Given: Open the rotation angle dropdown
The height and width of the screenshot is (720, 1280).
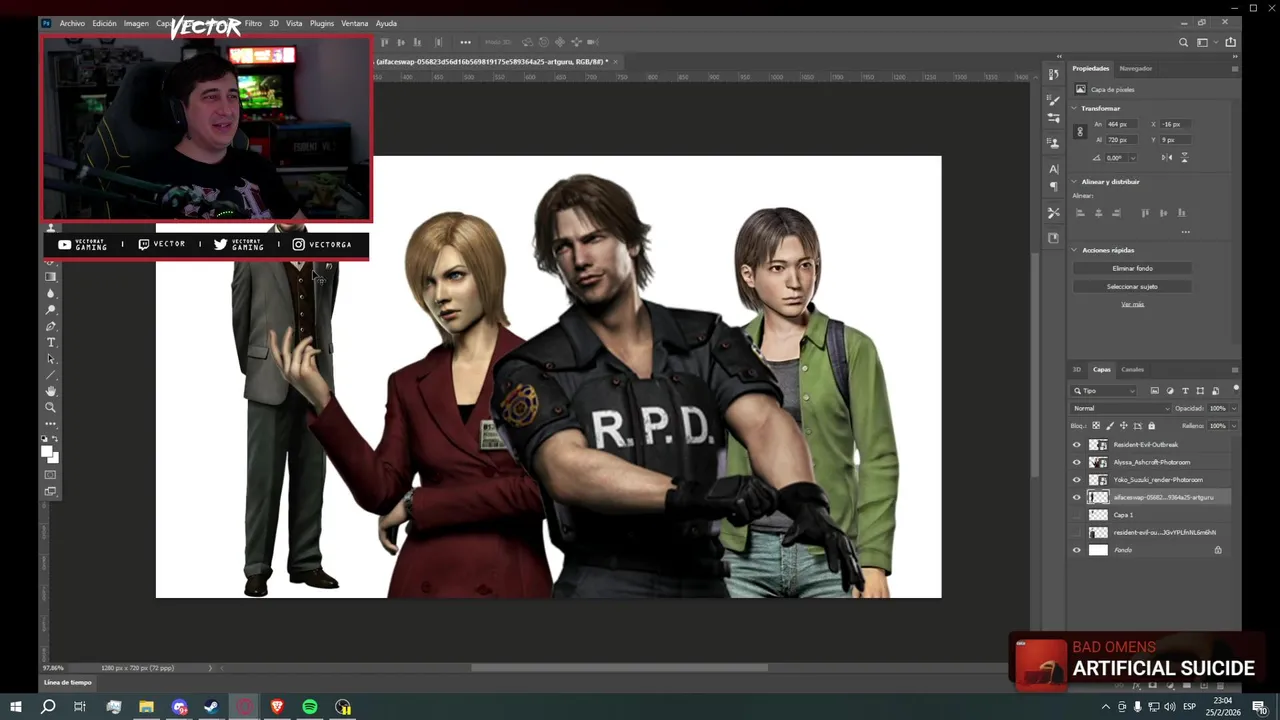Looking at the screenshot, I should coord(1132,158).
